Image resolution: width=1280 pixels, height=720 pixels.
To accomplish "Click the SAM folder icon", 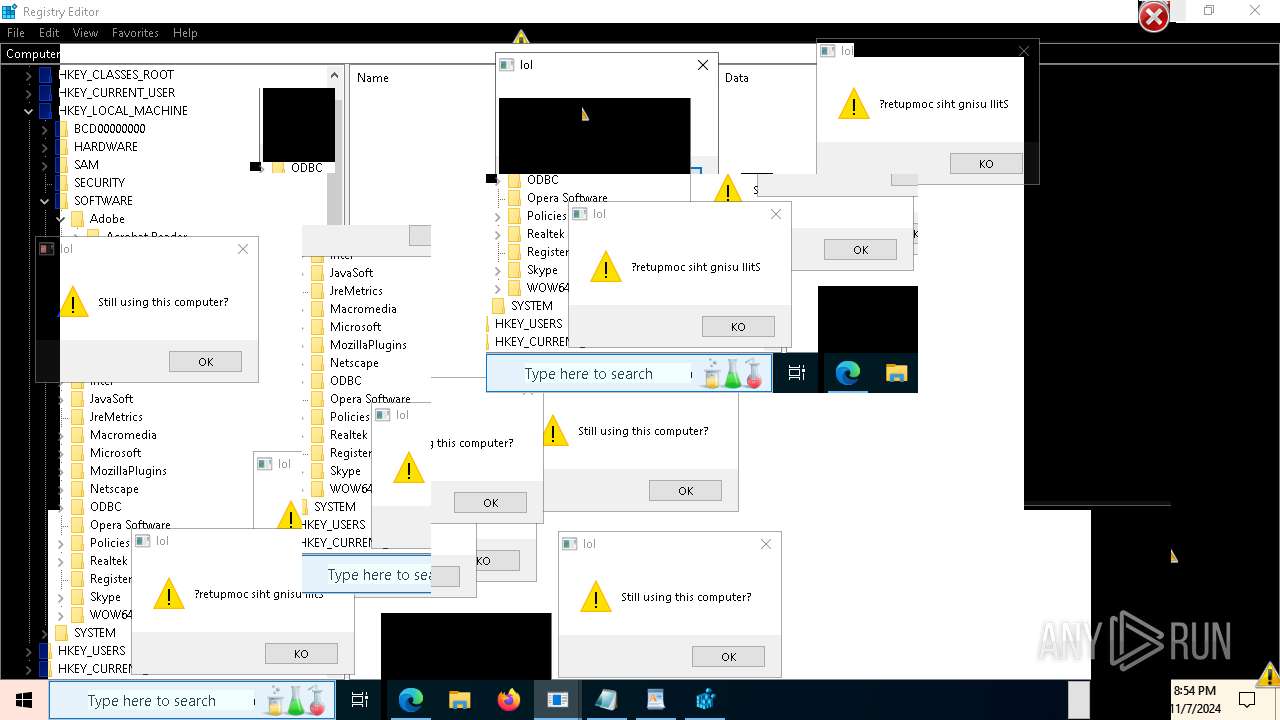I will [63, 165].
